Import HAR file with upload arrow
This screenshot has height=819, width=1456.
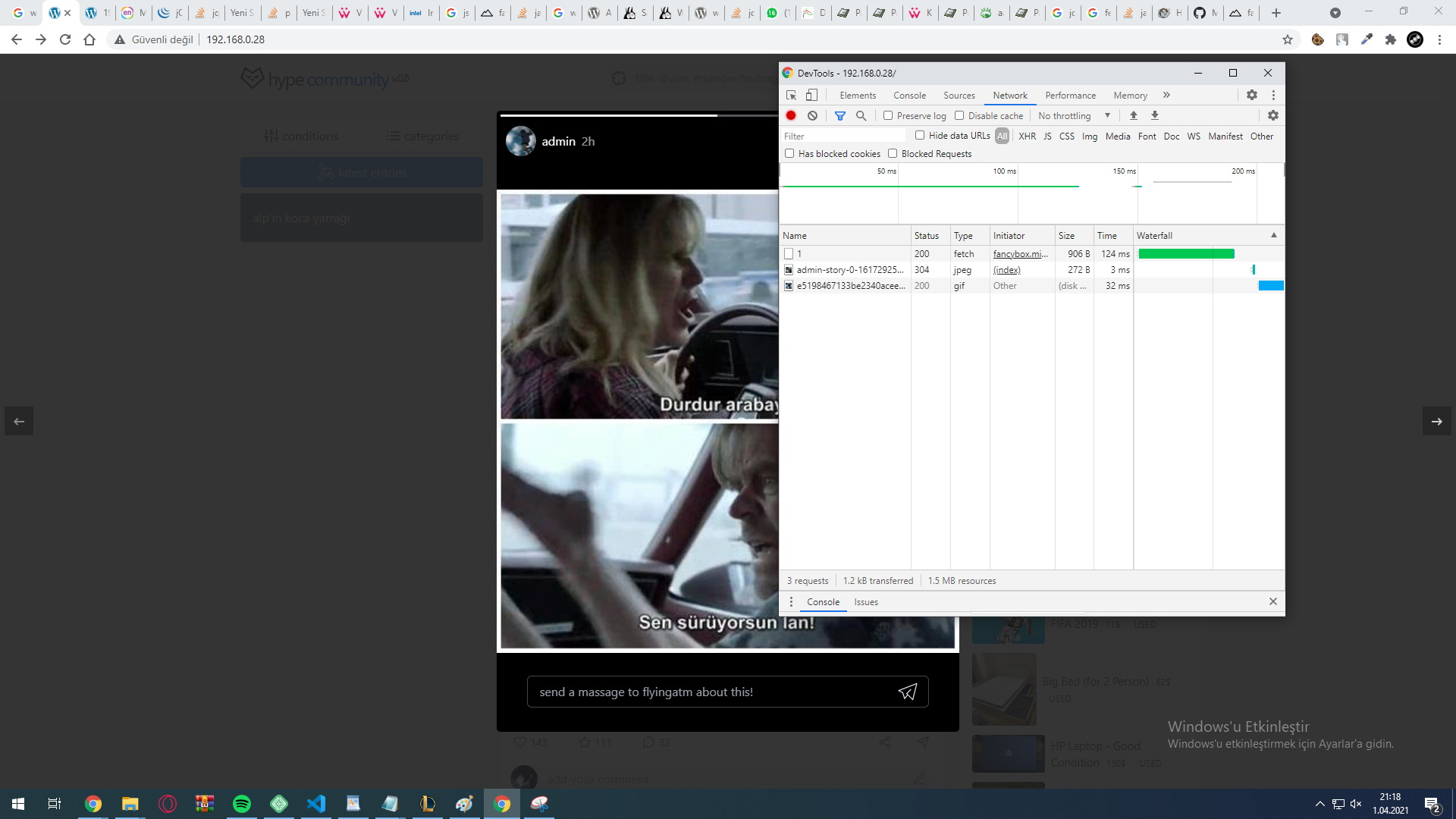[x=1133, y=115]
